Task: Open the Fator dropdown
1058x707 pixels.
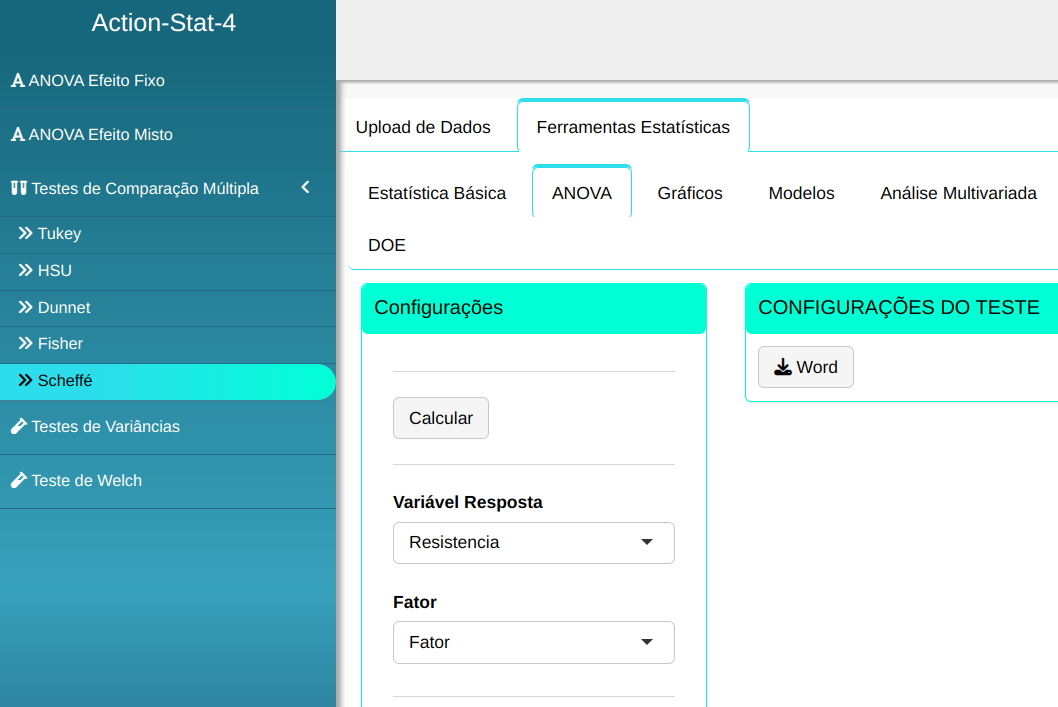Action: (533, 643)
